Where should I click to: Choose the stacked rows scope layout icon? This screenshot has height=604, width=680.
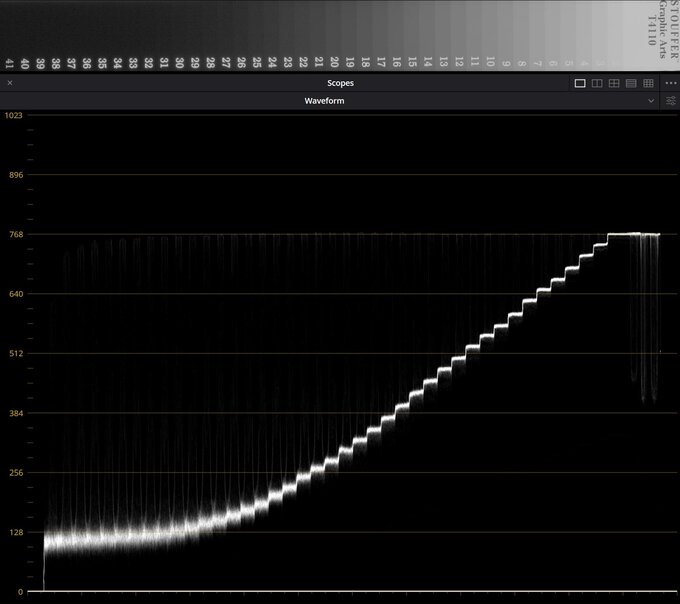pyautogui.click(x=631, y=83)
